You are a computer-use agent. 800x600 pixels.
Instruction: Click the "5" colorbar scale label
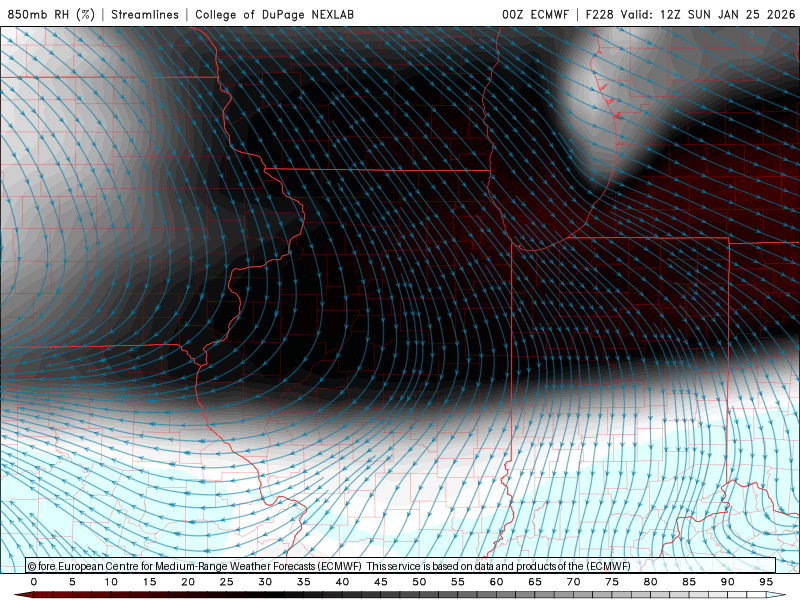[72, 582]
